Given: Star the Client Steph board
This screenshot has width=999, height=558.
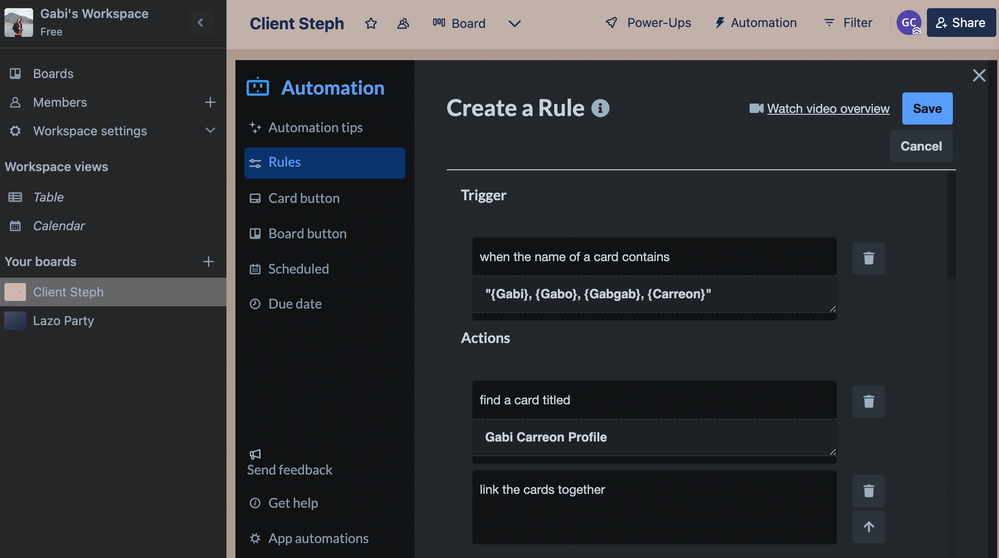Looking at the screenshot, I should [371, 23].
